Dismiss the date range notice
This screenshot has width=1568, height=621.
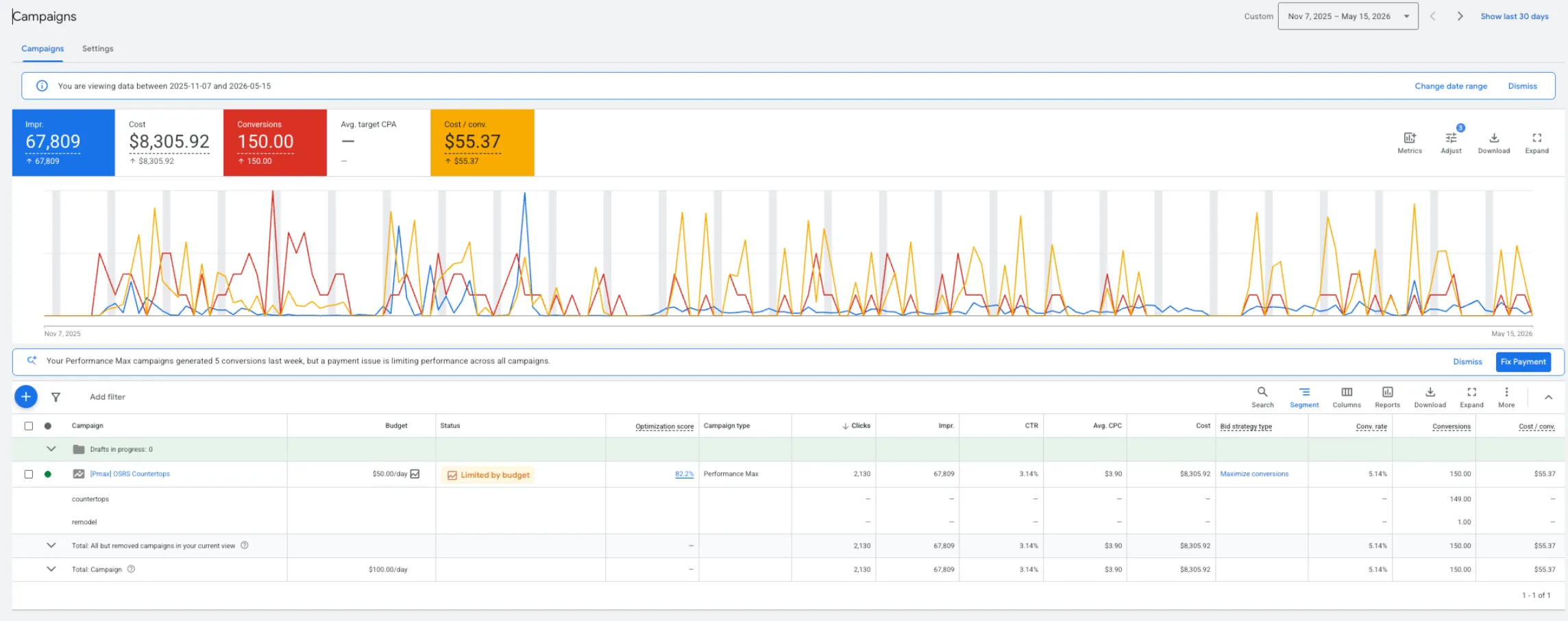pyautogui.click(x=1522, y=86)
